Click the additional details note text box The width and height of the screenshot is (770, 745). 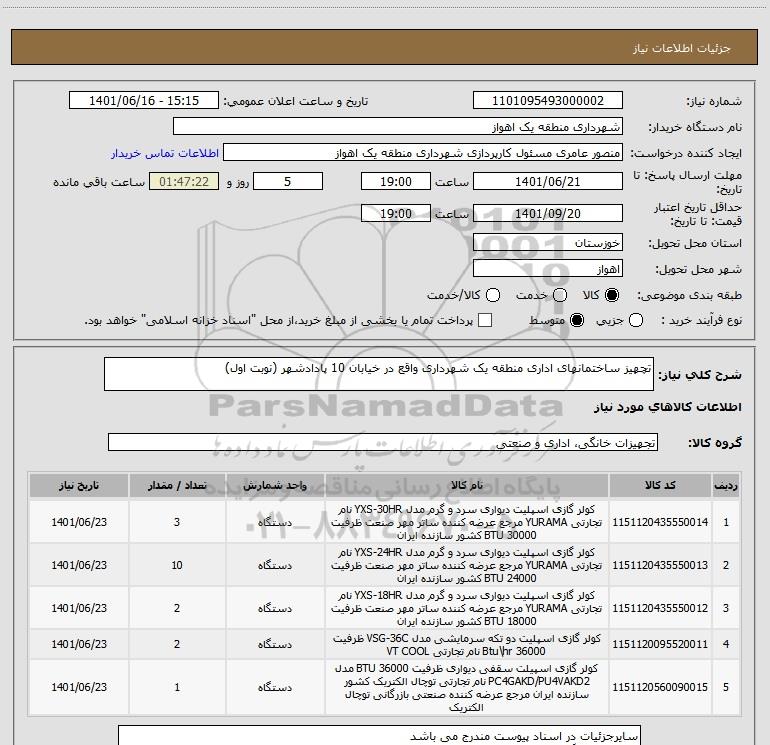tap(379, 735)
